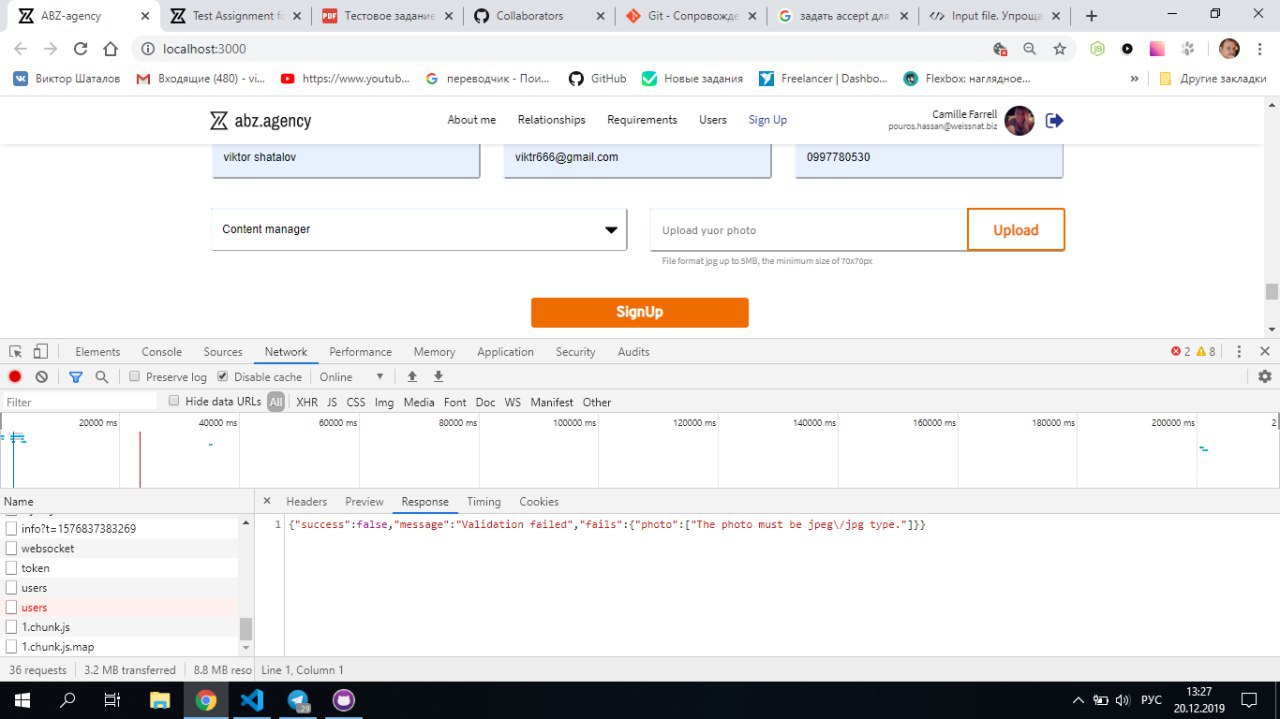Open Telegram from the taskbar
This screenshot has height=719, width=1280.
[299, 699]
